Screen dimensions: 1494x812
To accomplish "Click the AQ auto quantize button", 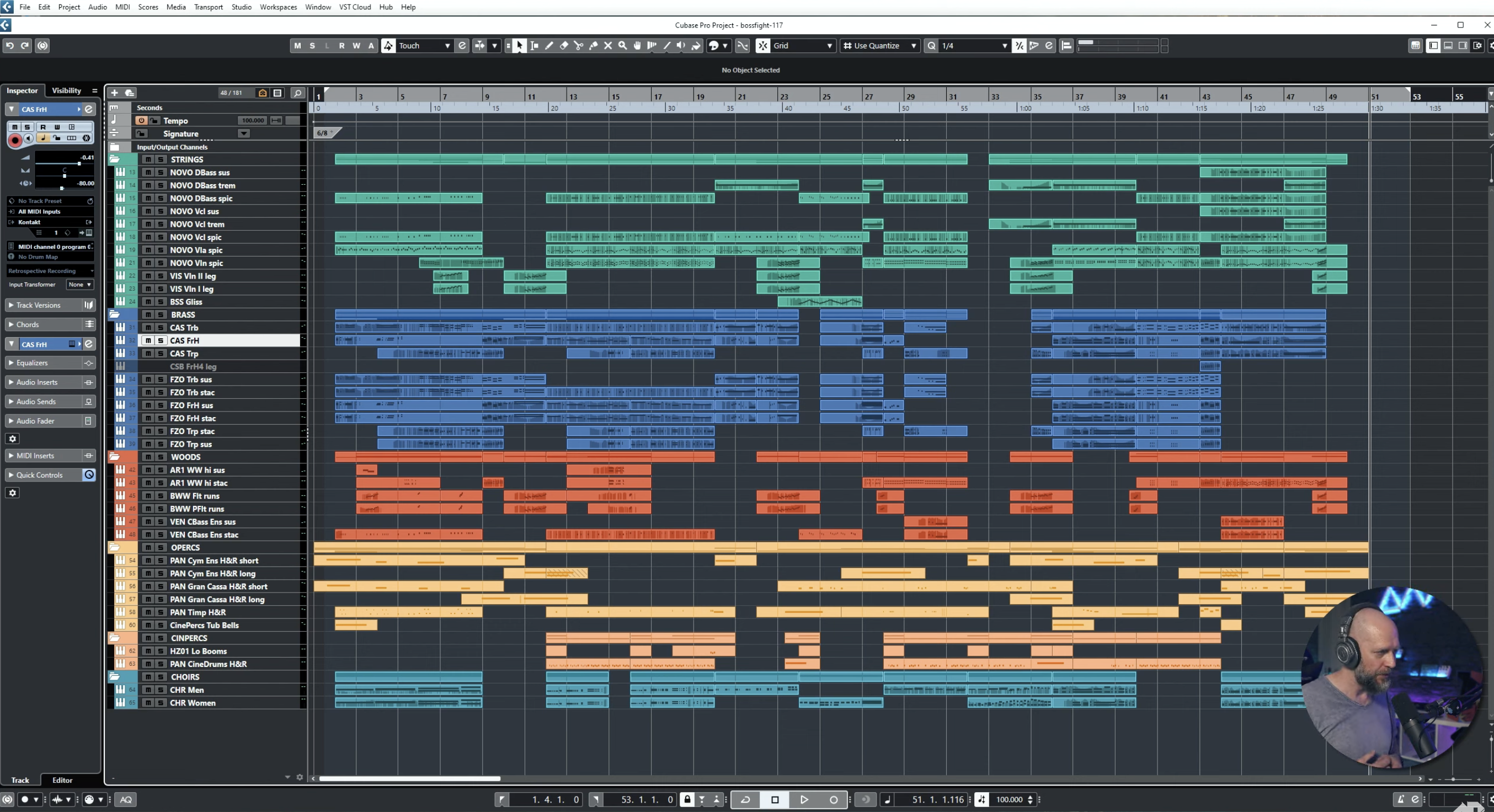I will 126,799.
